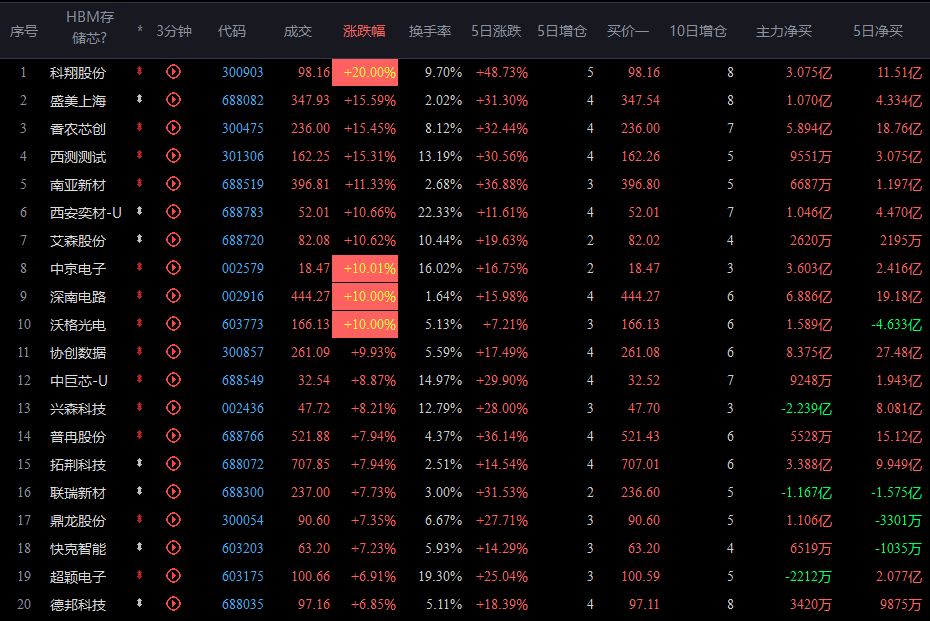Screen dimensions: 930x621
Task: Click the -4.633亿 5-day net buy value
Action: (x=896, y=324)
